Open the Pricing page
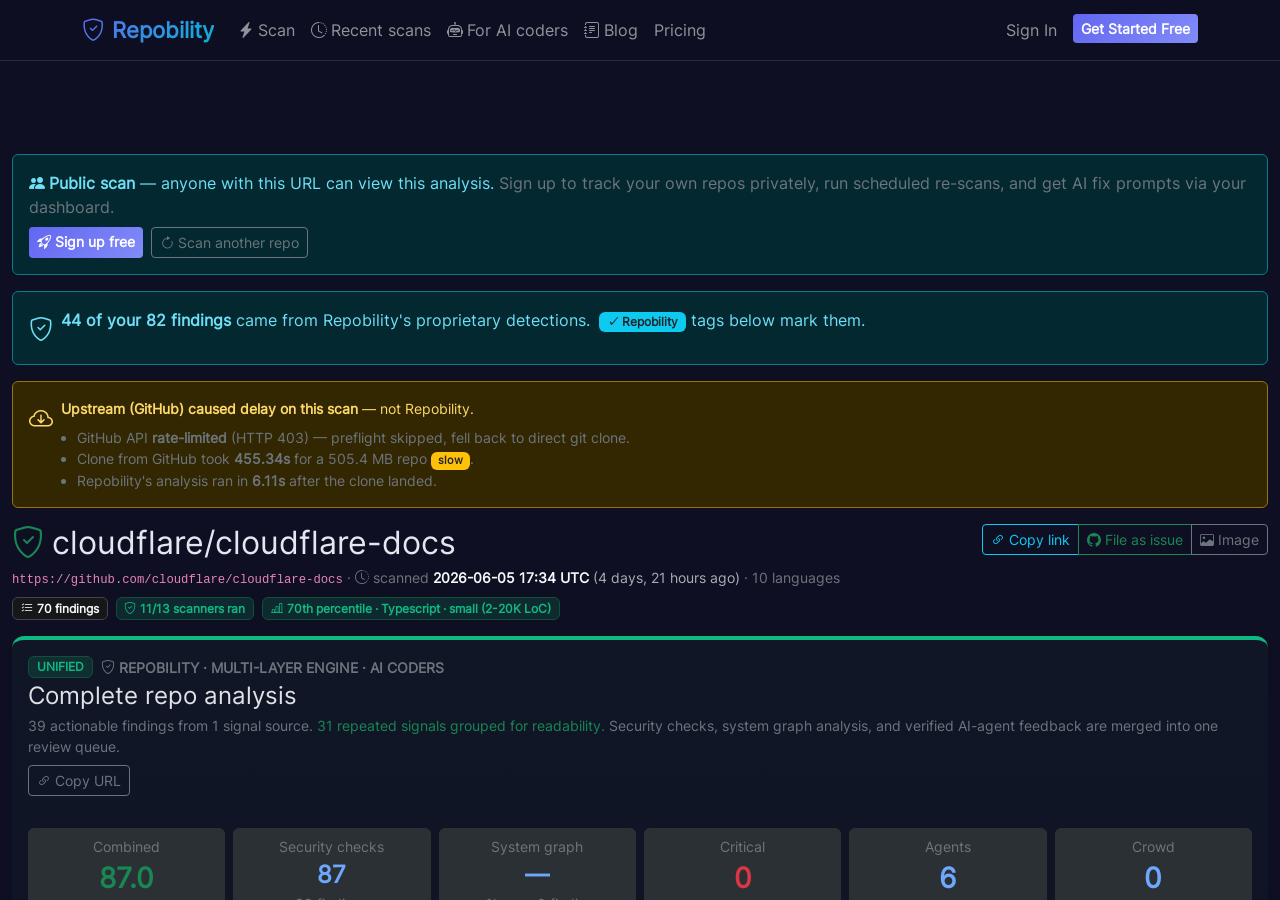The image size is (1280, 900). (680, 30)
